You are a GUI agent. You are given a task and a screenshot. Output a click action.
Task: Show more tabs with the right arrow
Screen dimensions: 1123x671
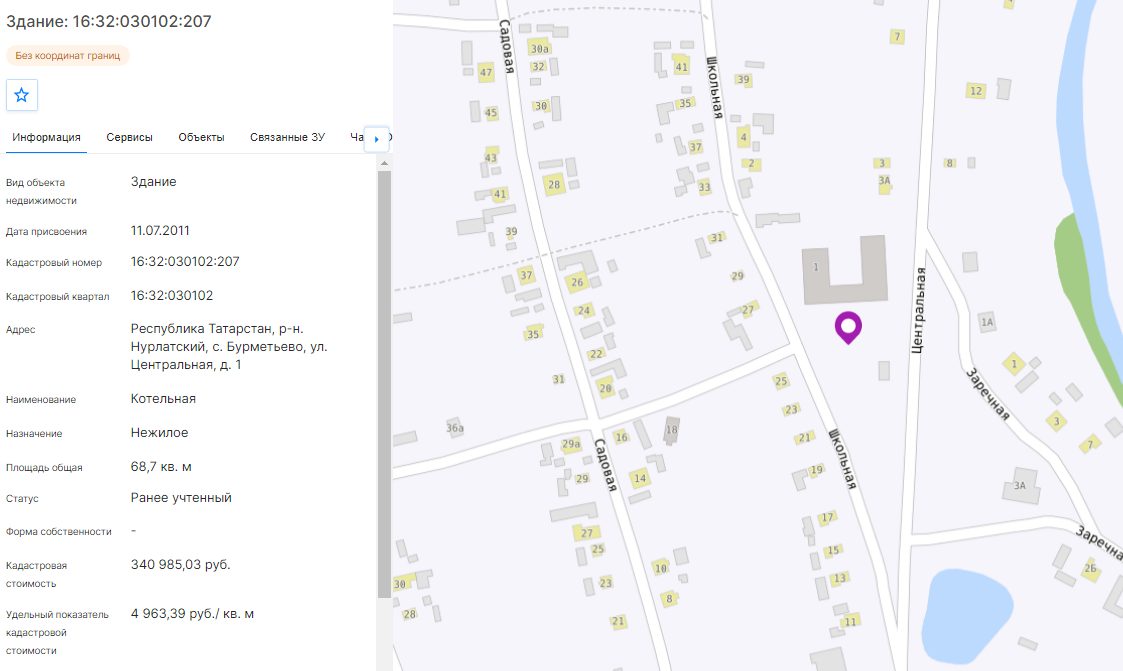click(x=377, y=139)
